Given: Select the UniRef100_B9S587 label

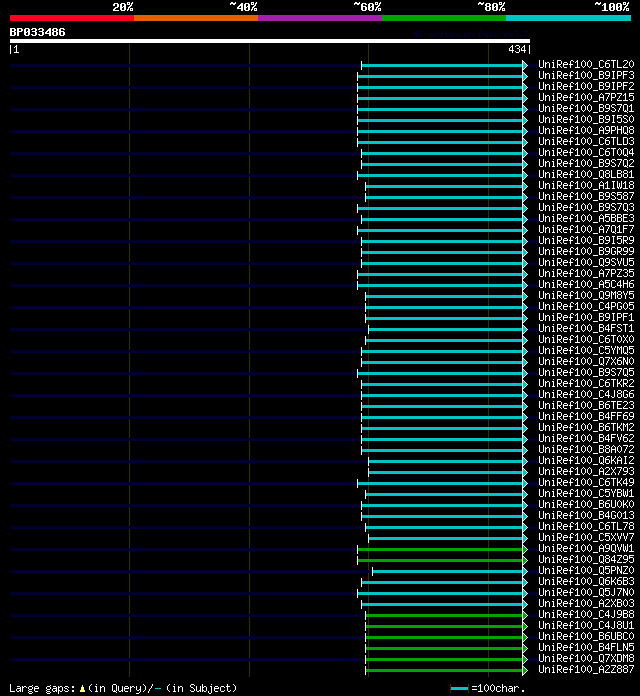Looking at the screenshot, I should (586, 196).
